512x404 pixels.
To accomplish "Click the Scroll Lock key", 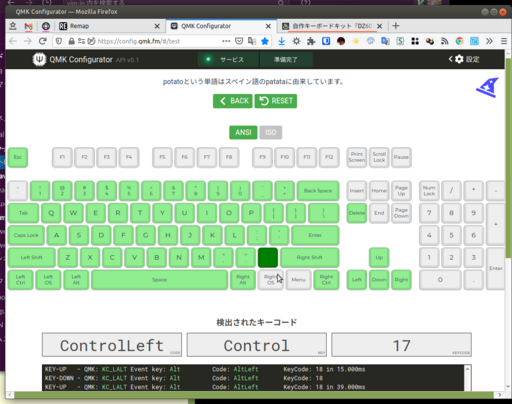I will click(379, 157).
